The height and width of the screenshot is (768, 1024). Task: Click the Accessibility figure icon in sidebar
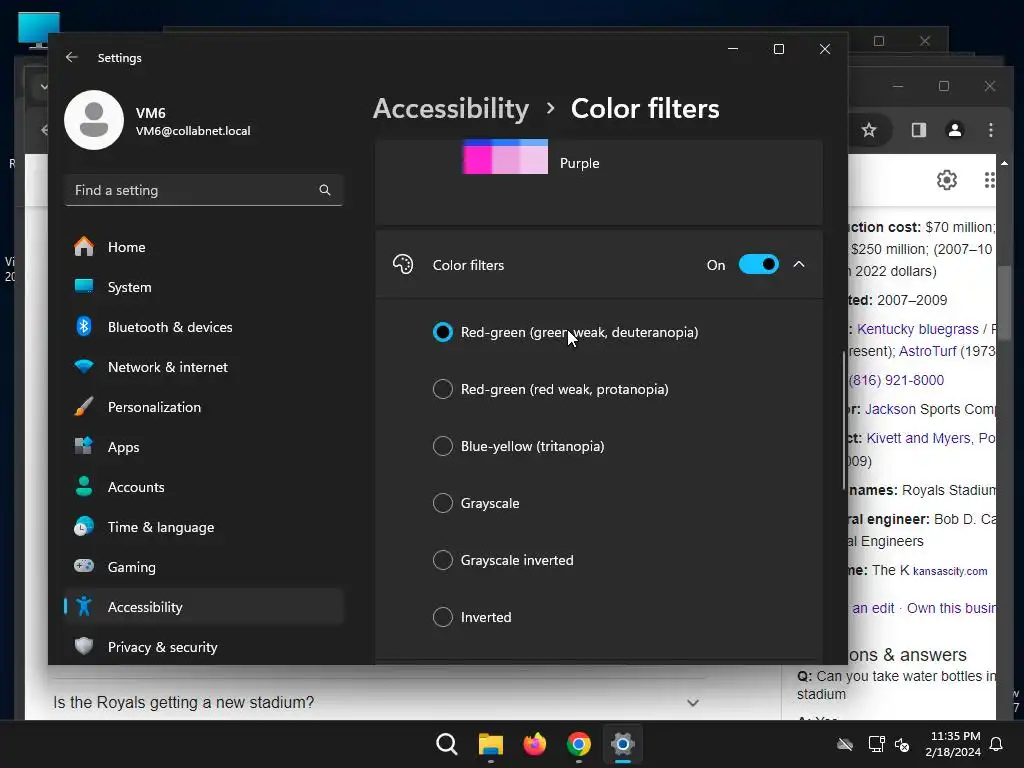pyautogui.click(x=84, y=607)
